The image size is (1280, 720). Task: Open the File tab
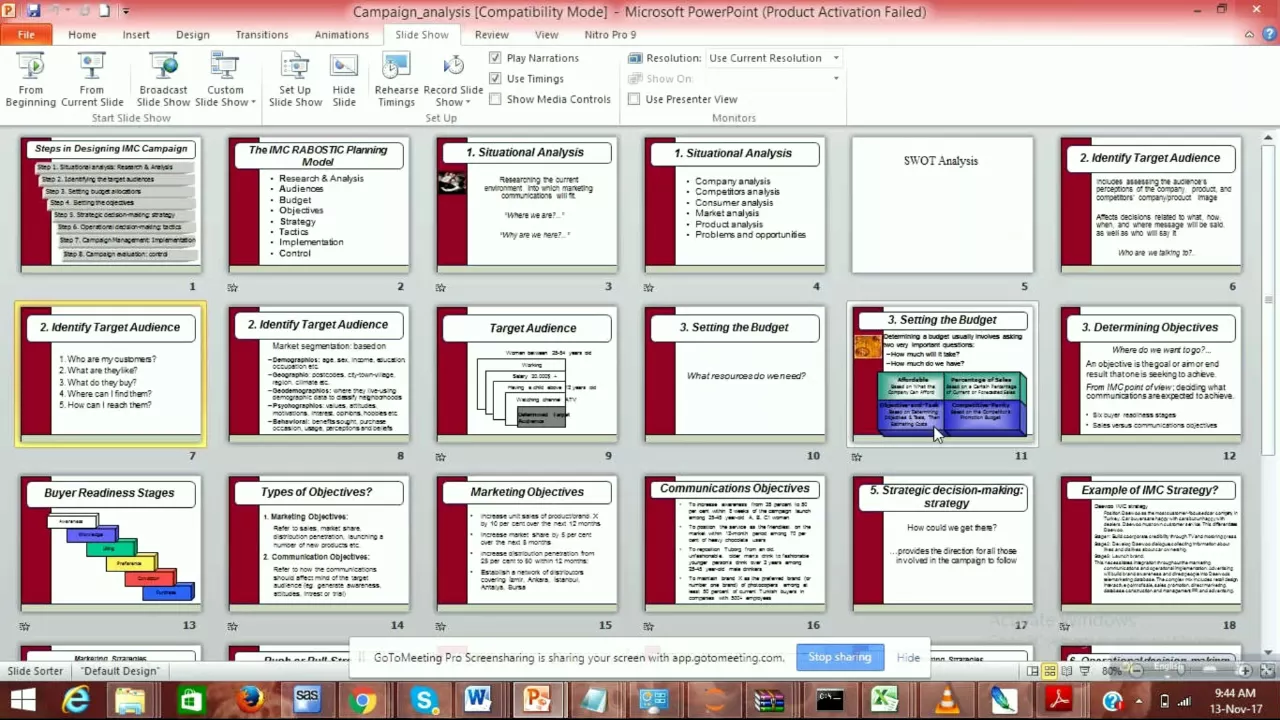[26, 34]
